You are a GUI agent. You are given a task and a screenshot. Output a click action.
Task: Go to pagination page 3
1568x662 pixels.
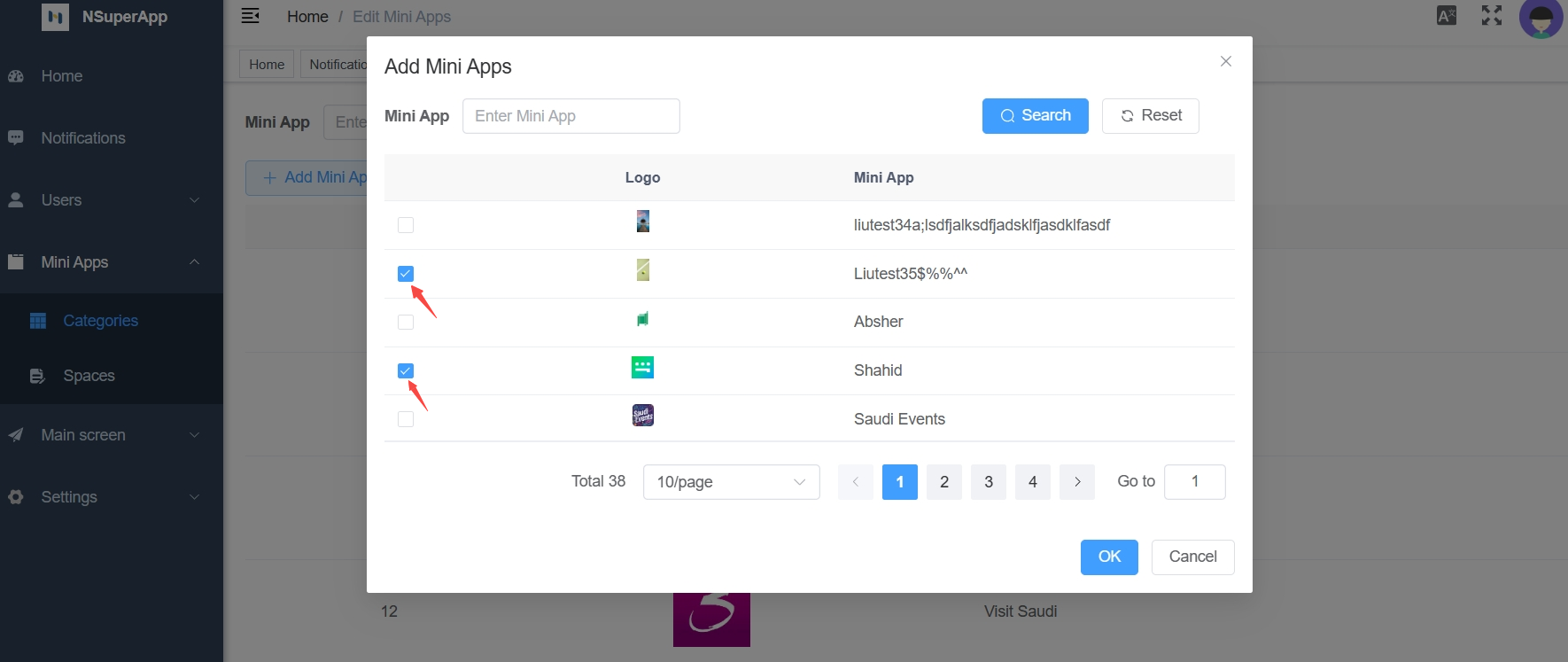coord(988,482)
